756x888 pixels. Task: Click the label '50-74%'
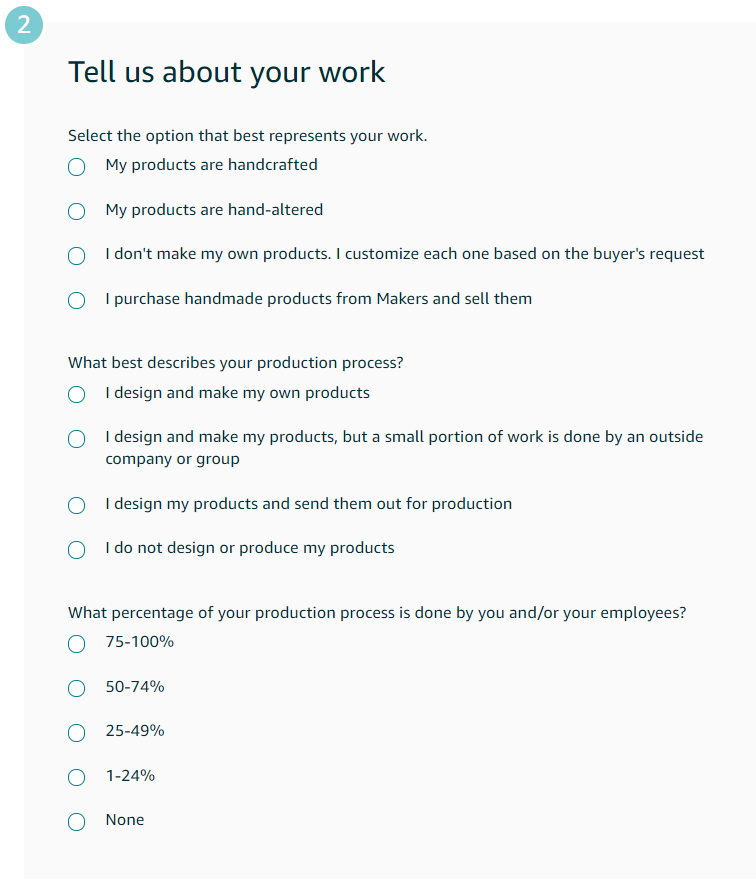134,686
